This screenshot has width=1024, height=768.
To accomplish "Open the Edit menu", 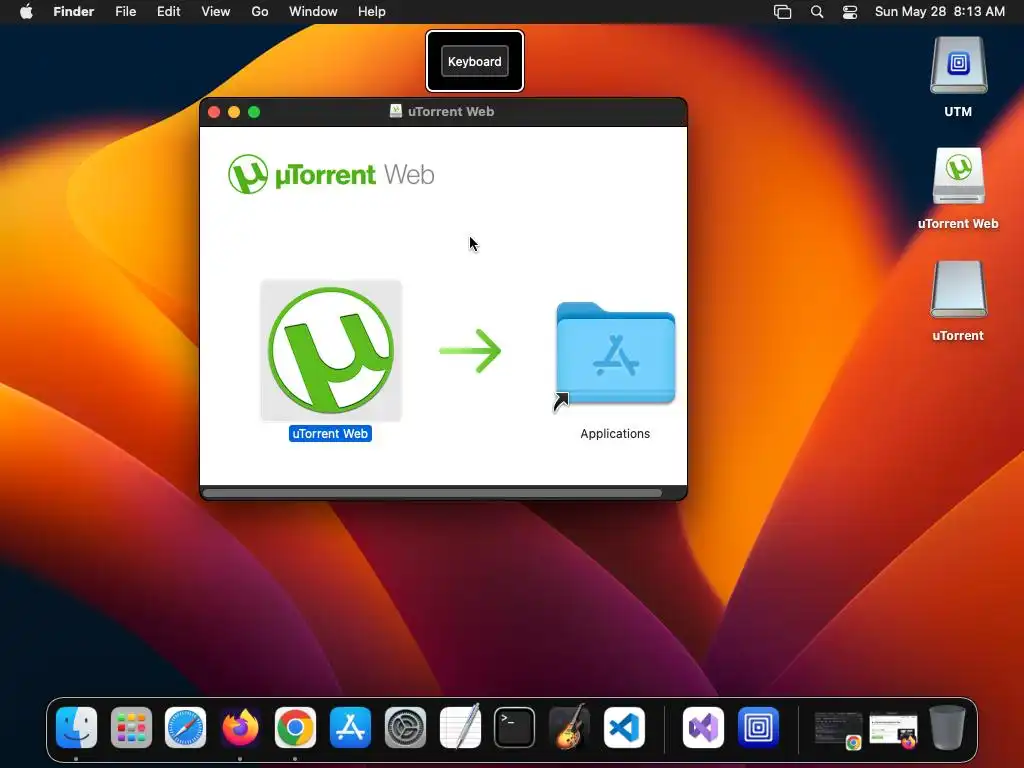I will [x=168, y=12].
